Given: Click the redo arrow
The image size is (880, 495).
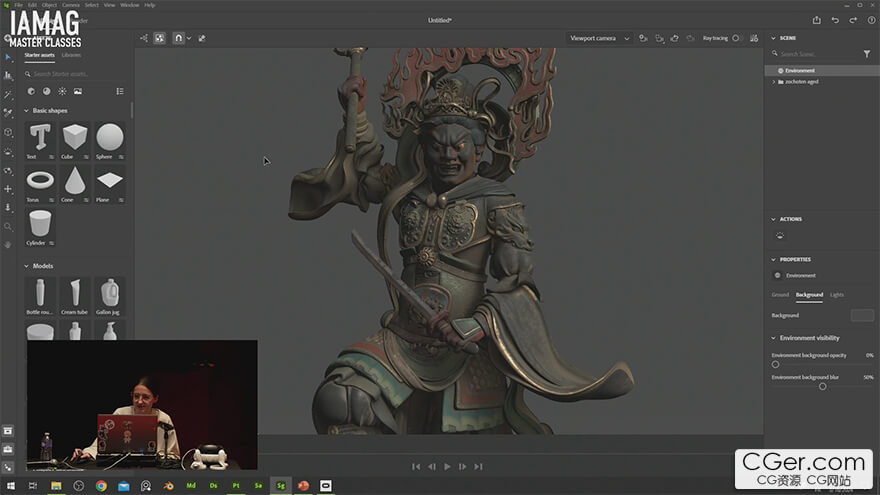Looking at the screenshot, I should tap(853, 20).
